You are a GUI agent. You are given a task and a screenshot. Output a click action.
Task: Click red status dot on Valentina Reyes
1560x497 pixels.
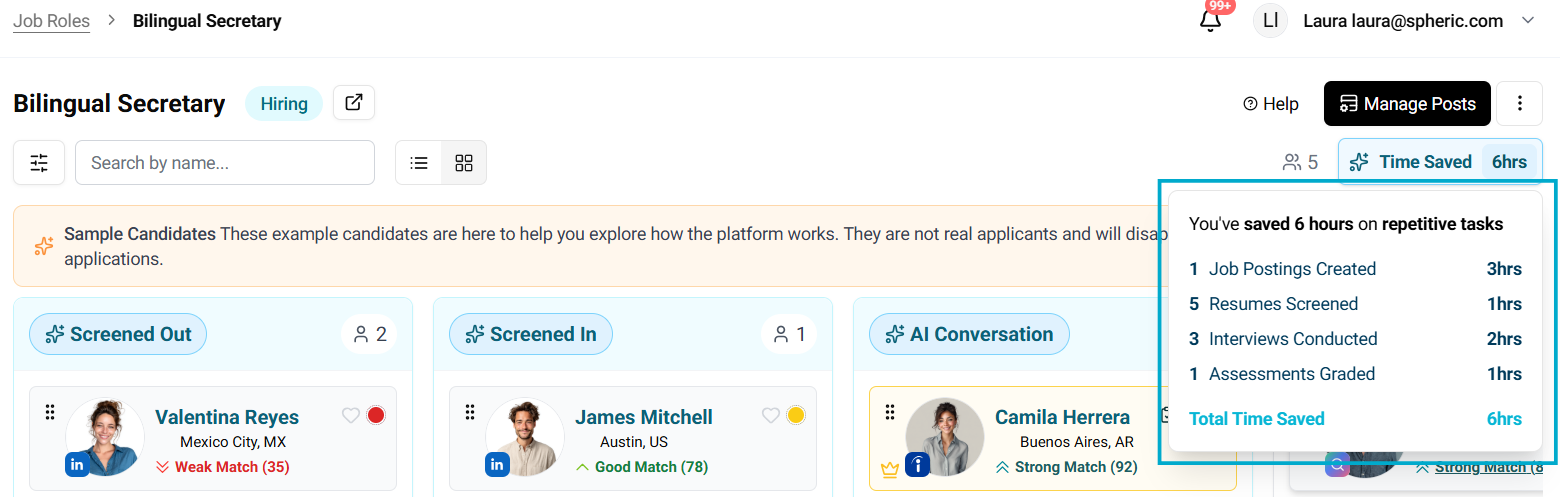[376, 416]
